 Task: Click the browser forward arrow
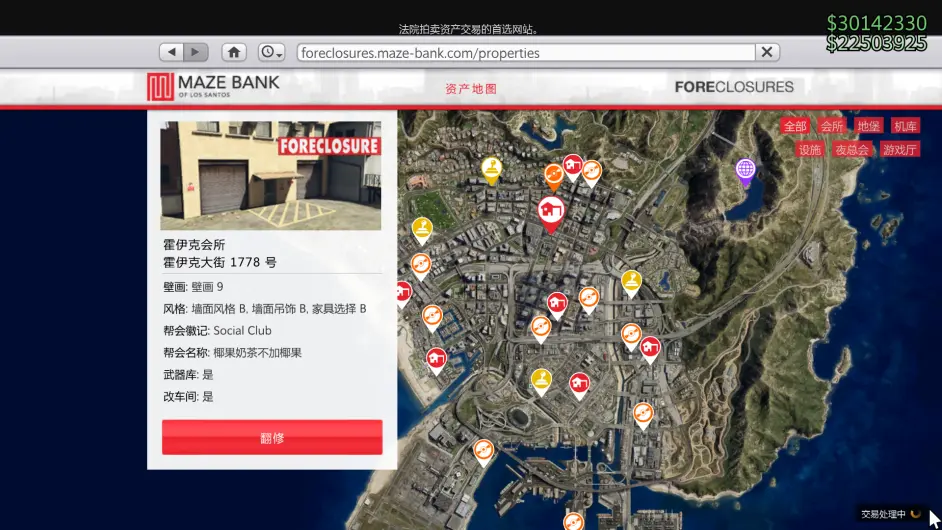[x=196, y=52]
